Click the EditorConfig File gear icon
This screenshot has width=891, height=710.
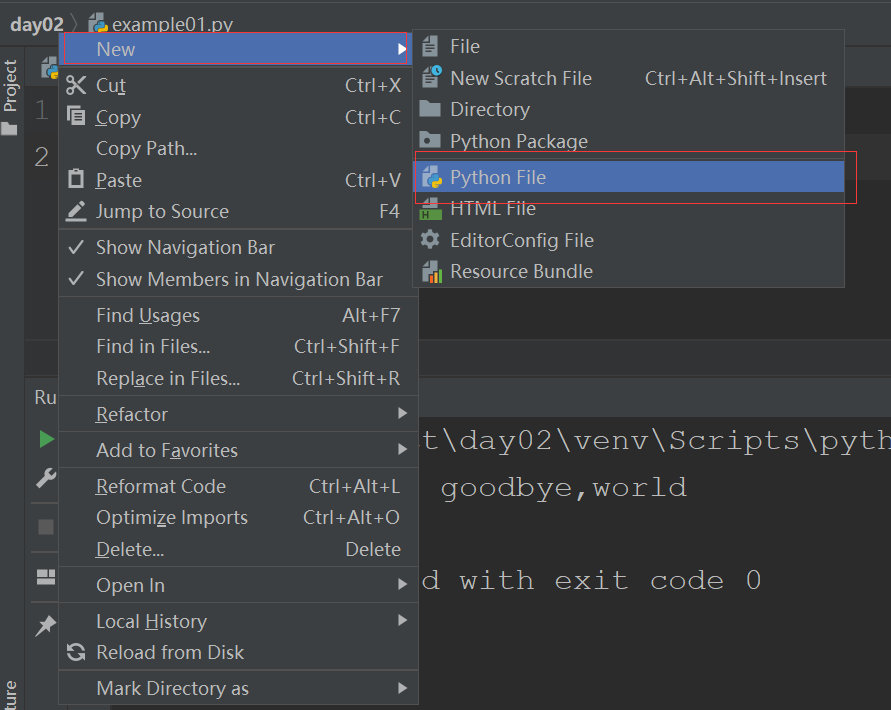pos(430,240)
